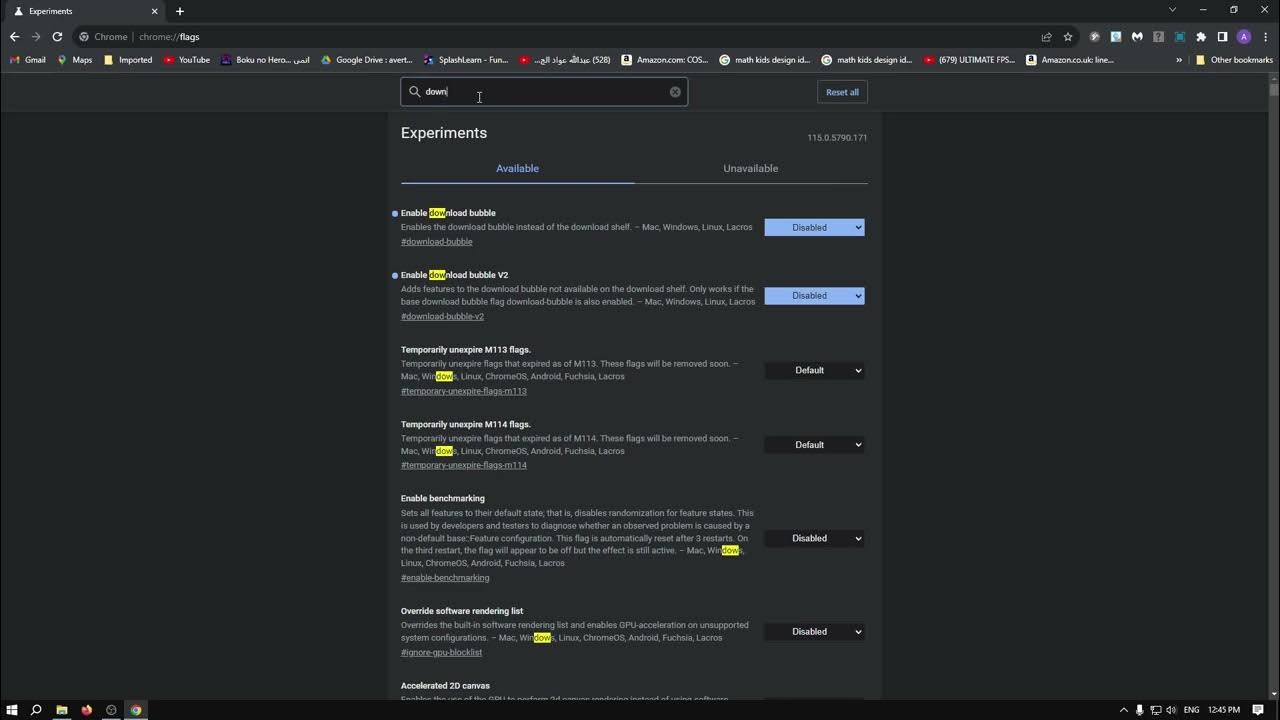This screenshot has width=1280, height=720.
Task: Open File Explorer from the taskbar
Action: coord(62,710)
